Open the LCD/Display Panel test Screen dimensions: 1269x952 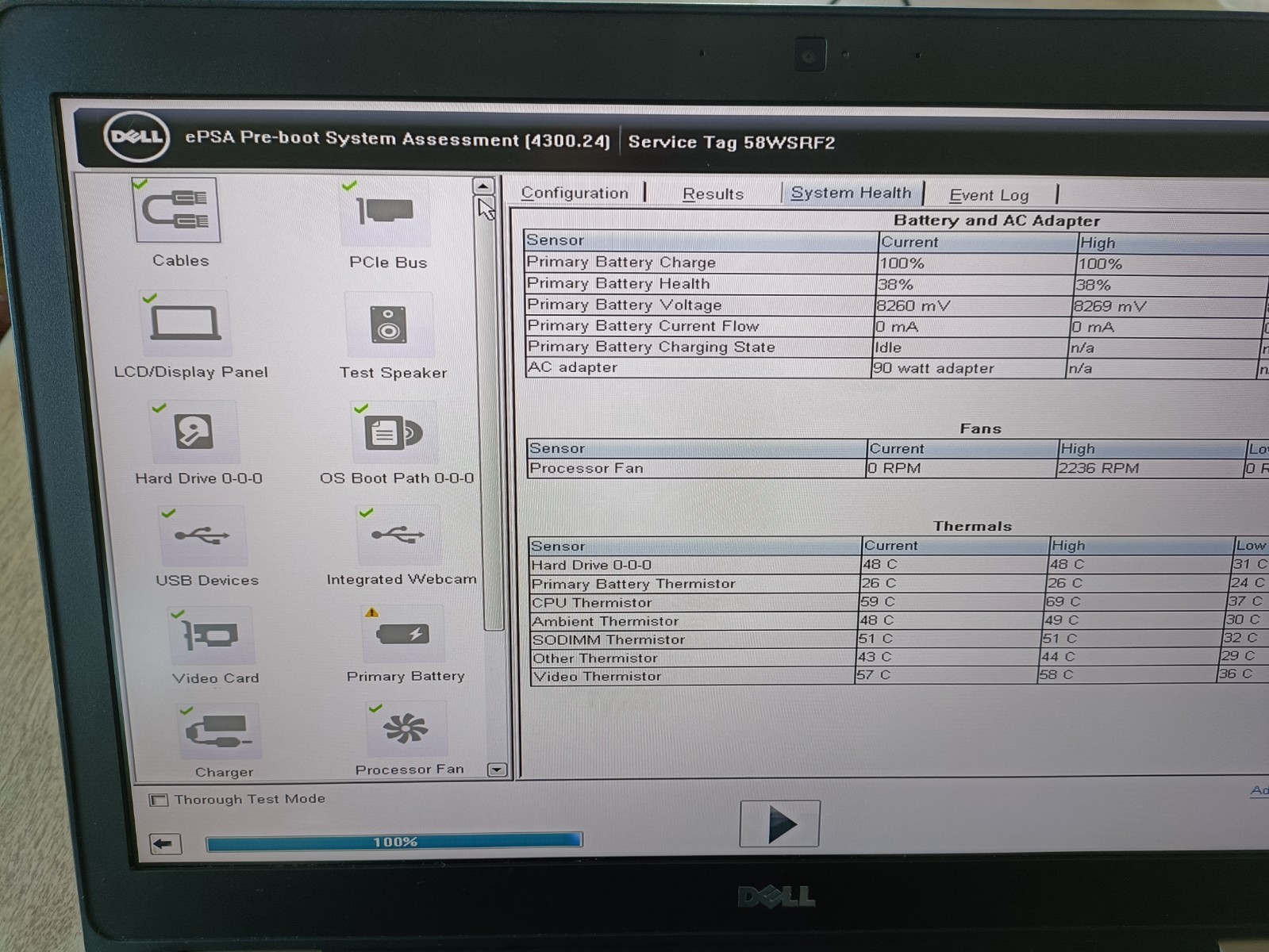[x=186, y=323]
